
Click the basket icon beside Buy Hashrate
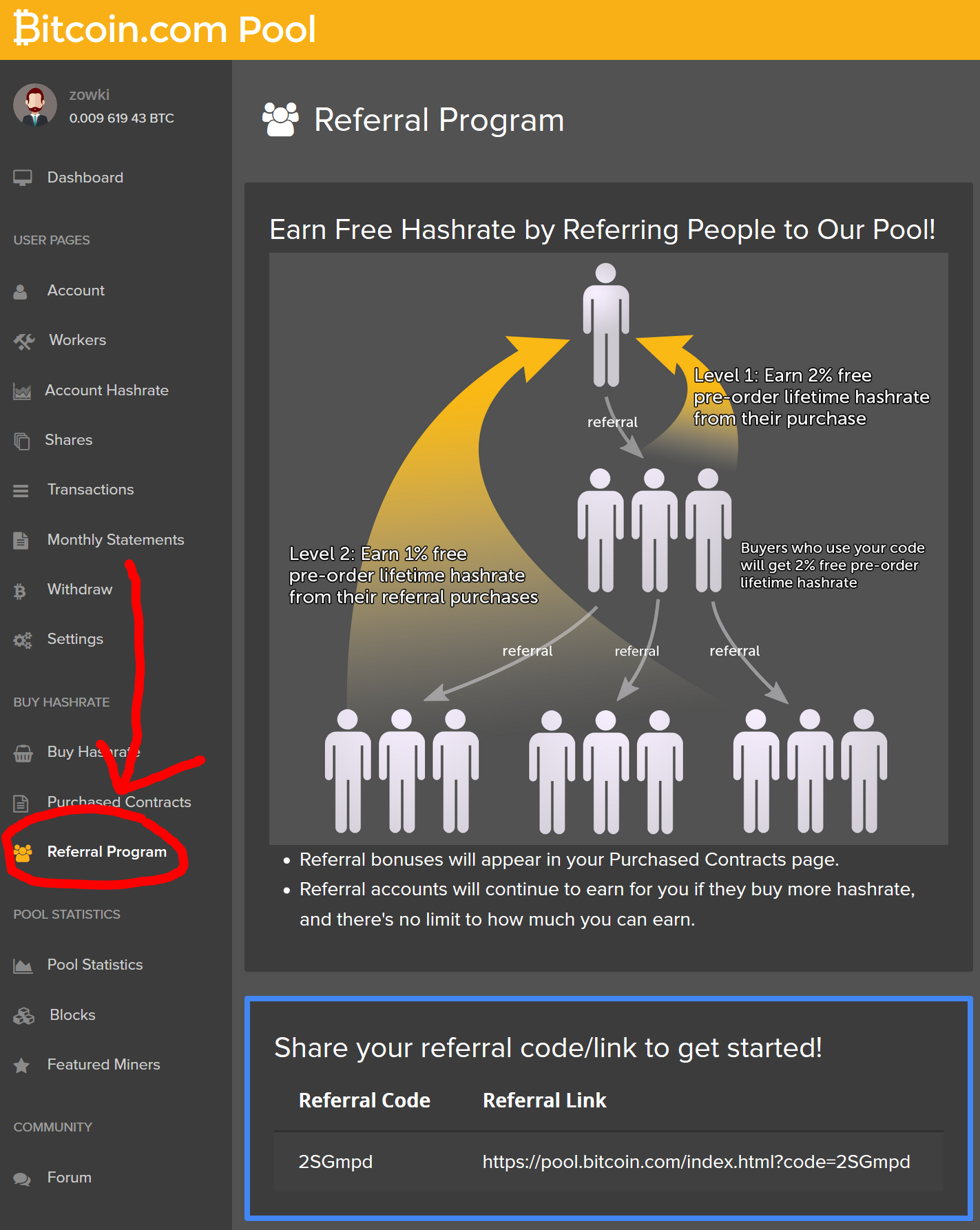(x=23, y=753)
